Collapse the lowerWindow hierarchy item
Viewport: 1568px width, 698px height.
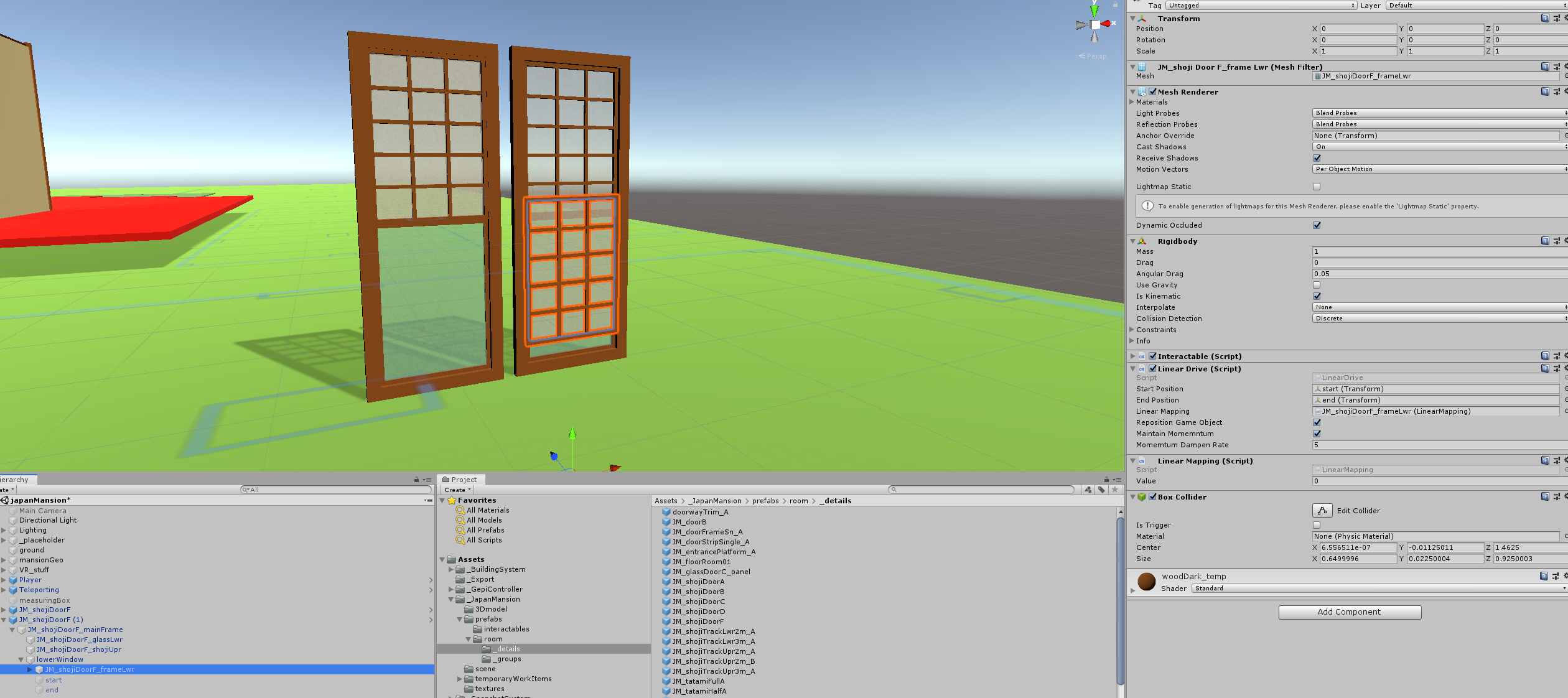point(21,659)
